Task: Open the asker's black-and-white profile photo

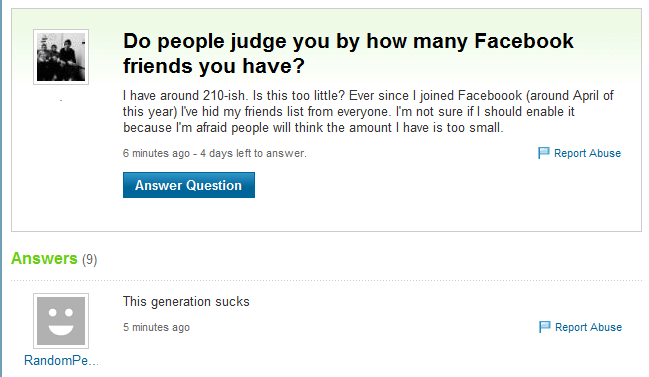Action: click(x=61, y=57)
